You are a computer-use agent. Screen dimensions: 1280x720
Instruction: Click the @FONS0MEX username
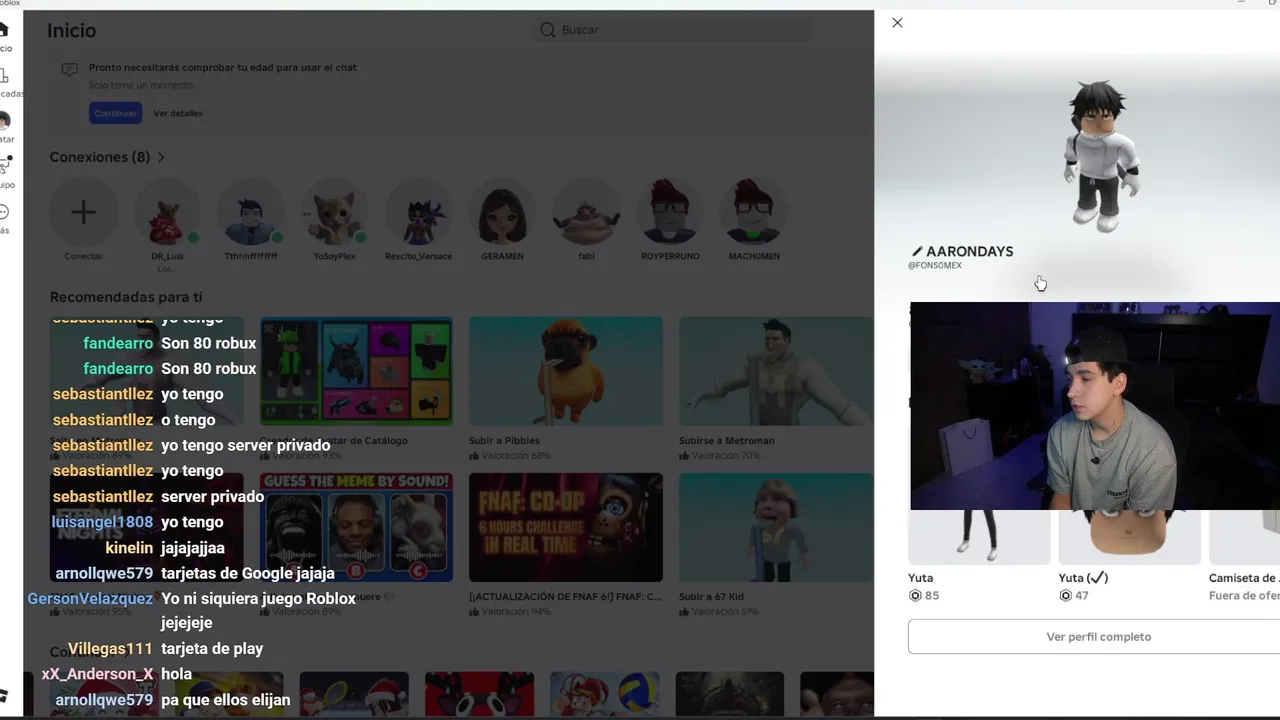(x=935, y=266)
